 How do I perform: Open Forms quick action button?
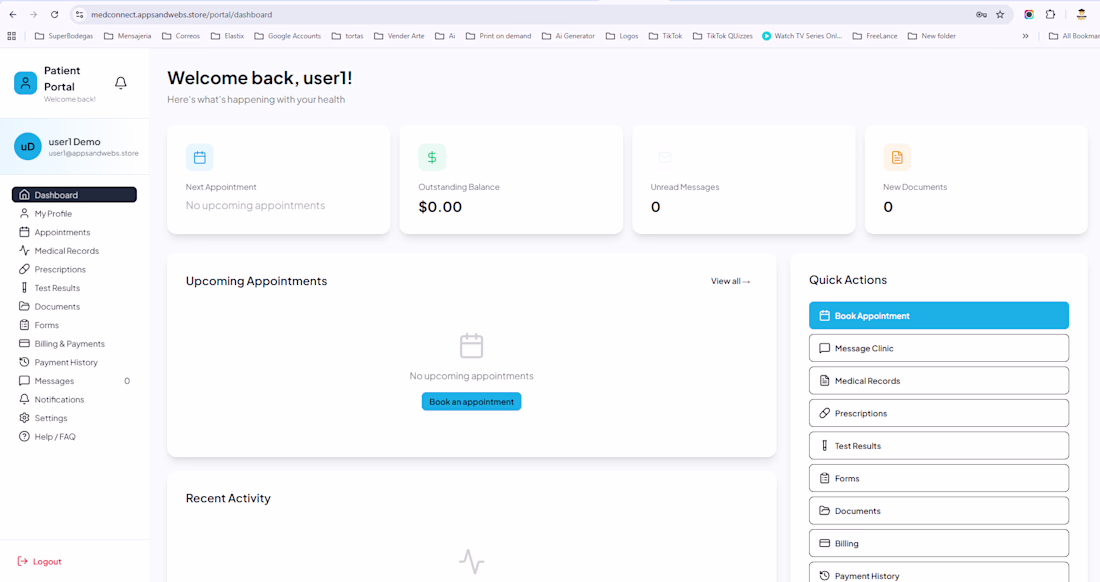[939, 478]
